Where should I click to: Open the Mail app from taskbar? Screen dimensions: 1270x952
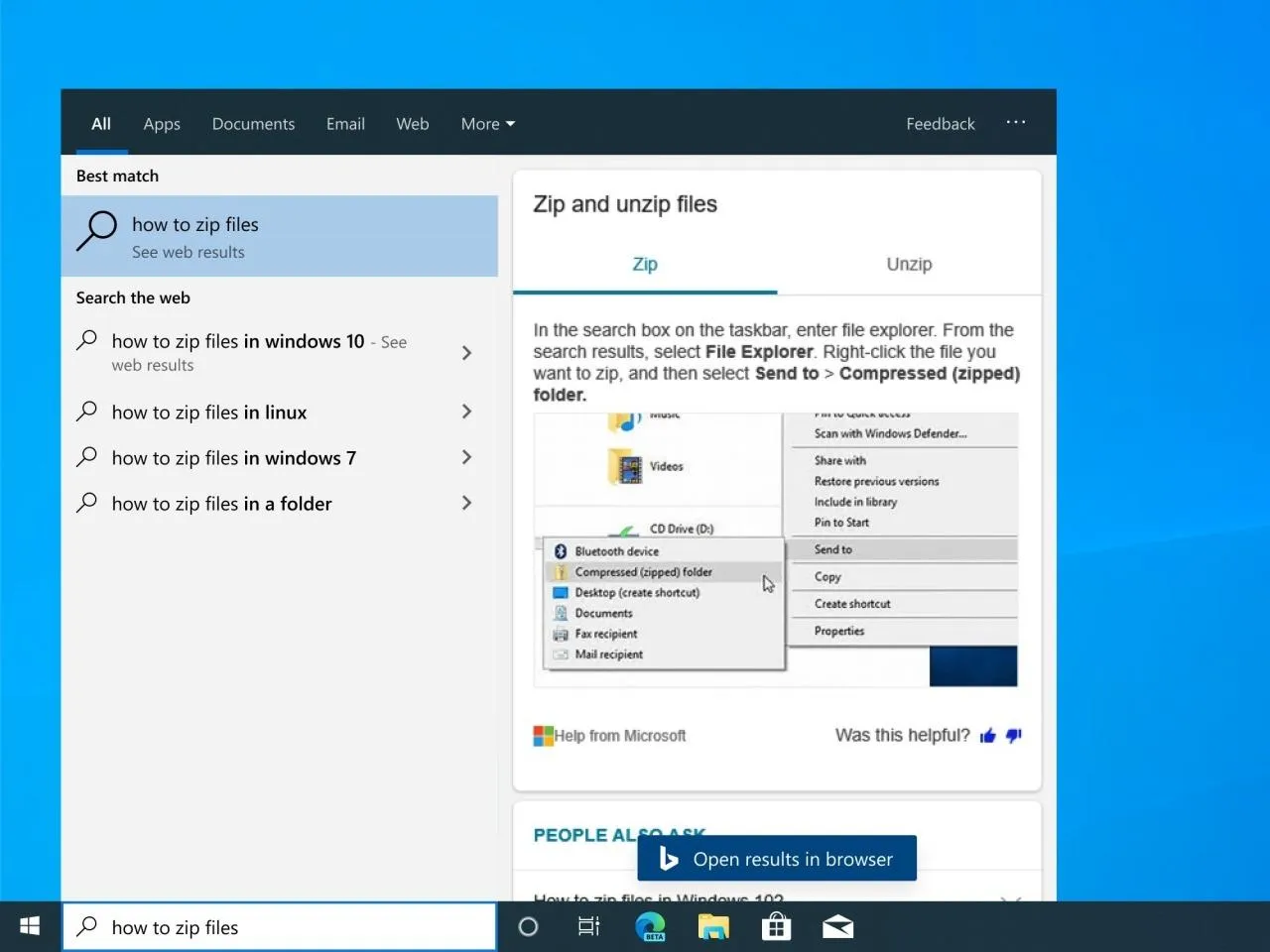point(837,926)
